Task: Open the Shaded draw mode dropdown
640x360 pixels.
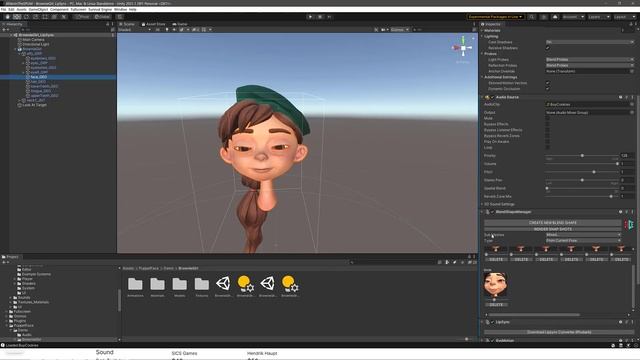Action: [x=134, y=29]
